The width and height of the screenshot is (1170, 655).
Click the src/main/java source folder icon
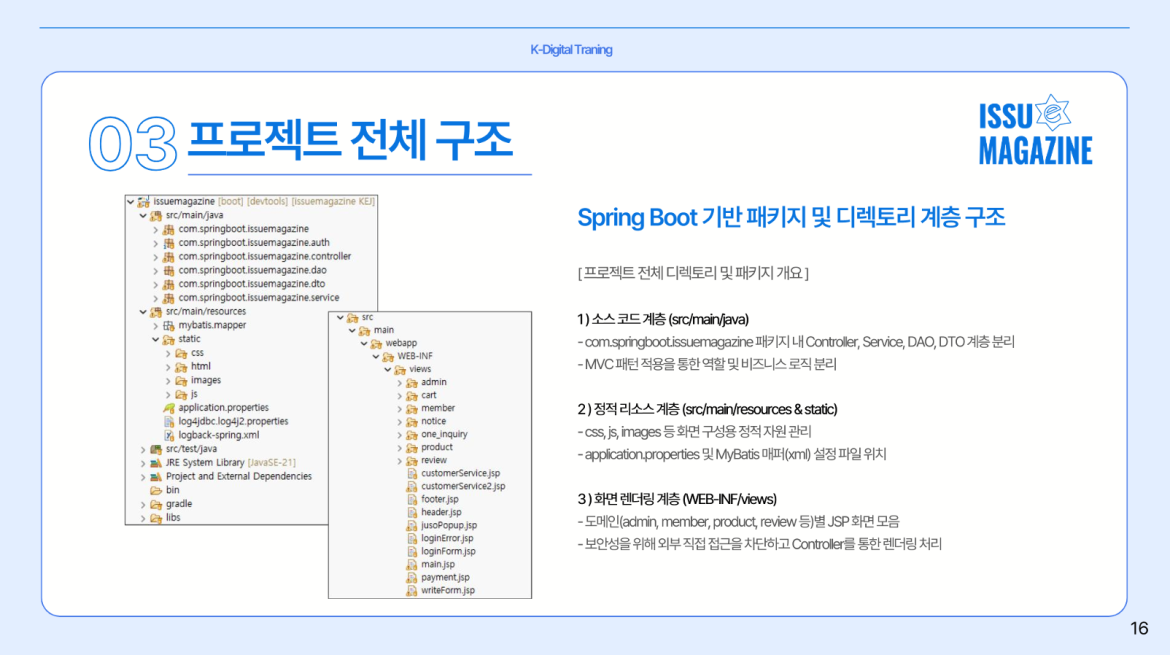(156, 216)
